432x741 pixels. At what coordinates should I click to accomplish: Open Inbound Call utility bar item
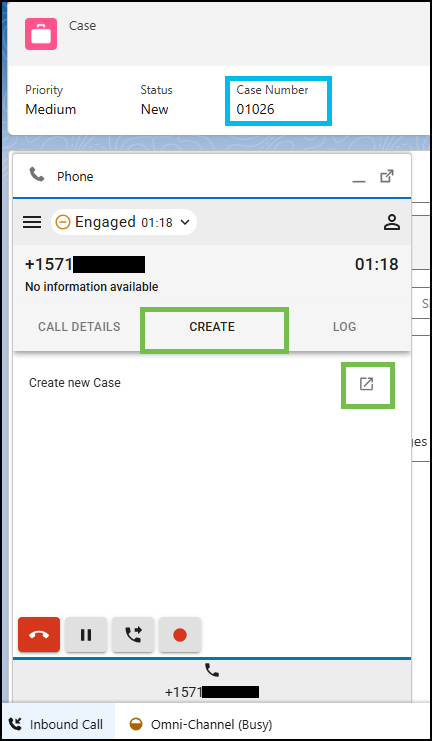[57, 724]
